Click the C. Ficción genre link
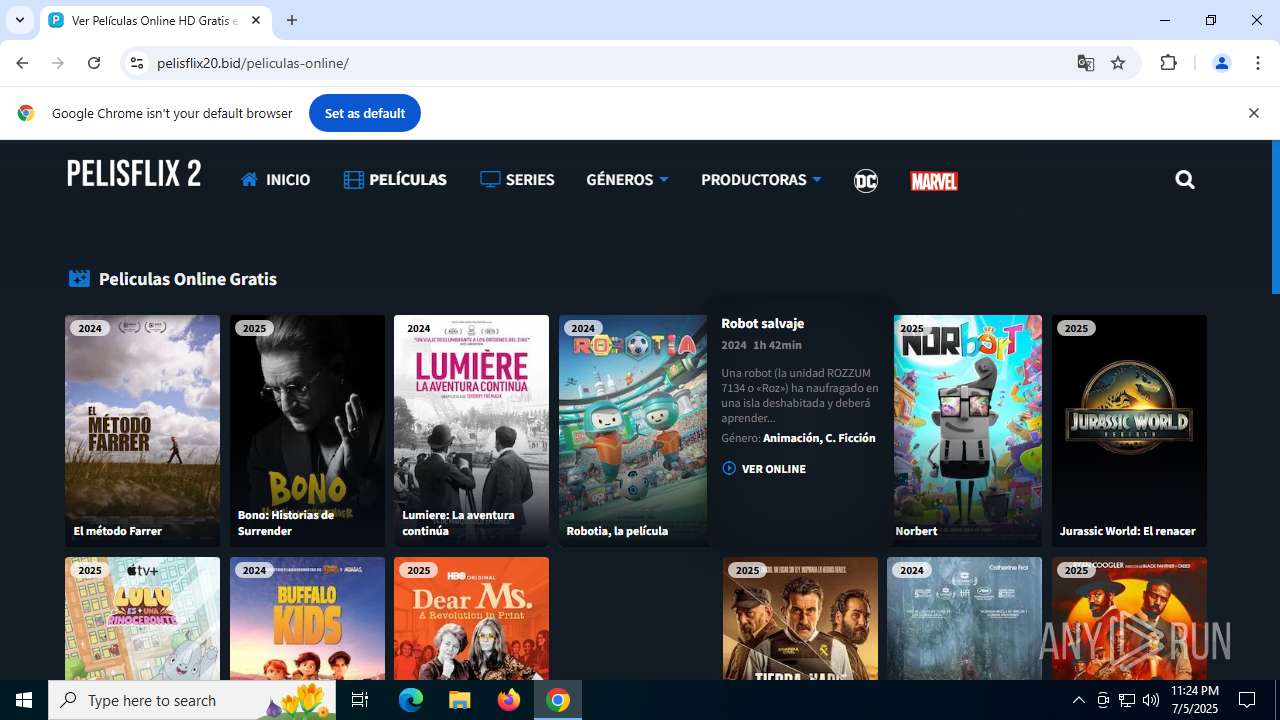This screenshot has width=1280, height=720. (x=849, y=438)
